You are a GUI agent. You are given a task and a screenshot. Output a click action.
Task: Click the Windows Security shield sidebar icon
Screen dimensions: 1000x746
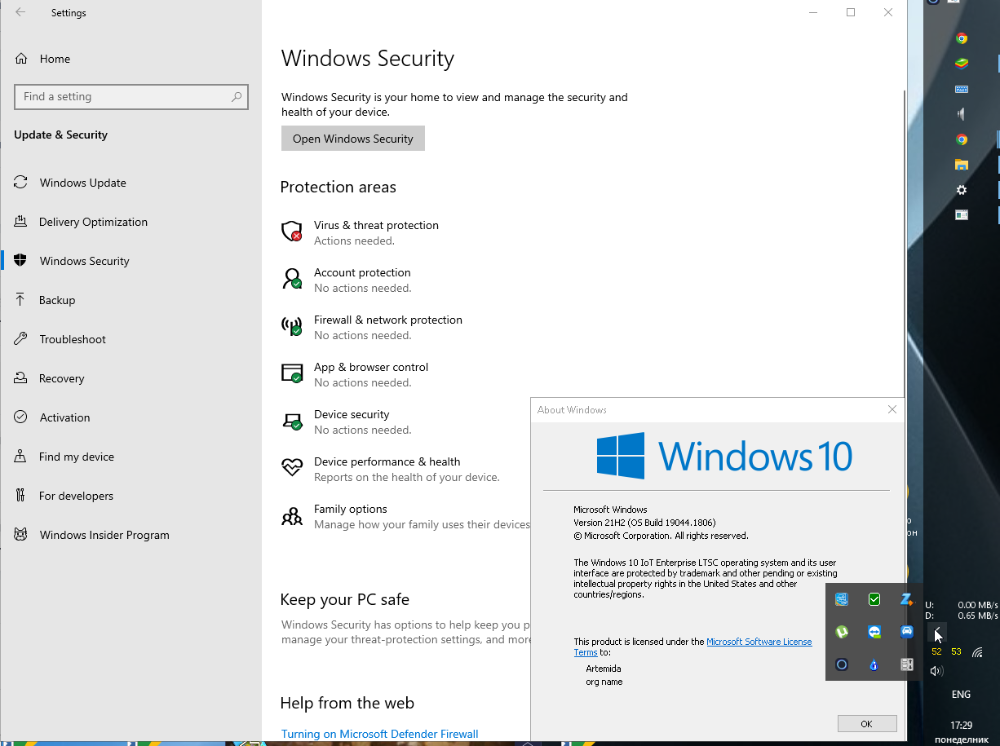20,260
